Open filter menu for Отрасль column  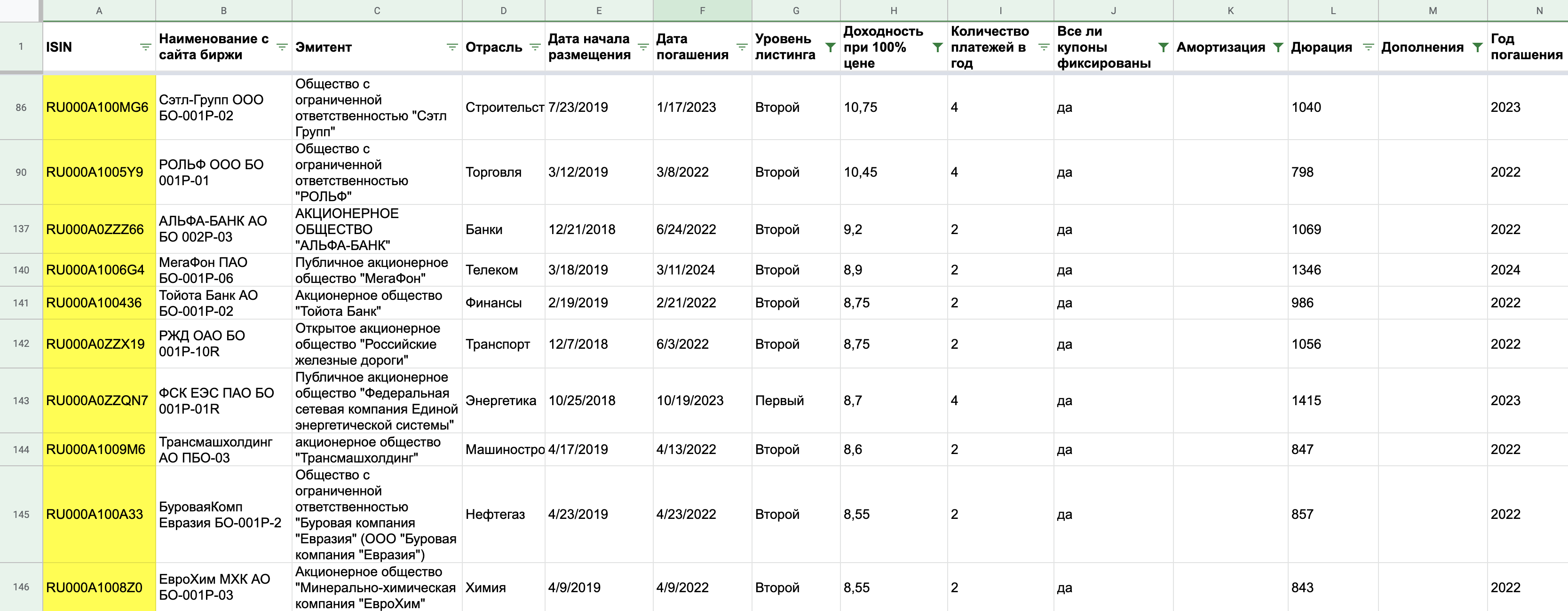535,47
